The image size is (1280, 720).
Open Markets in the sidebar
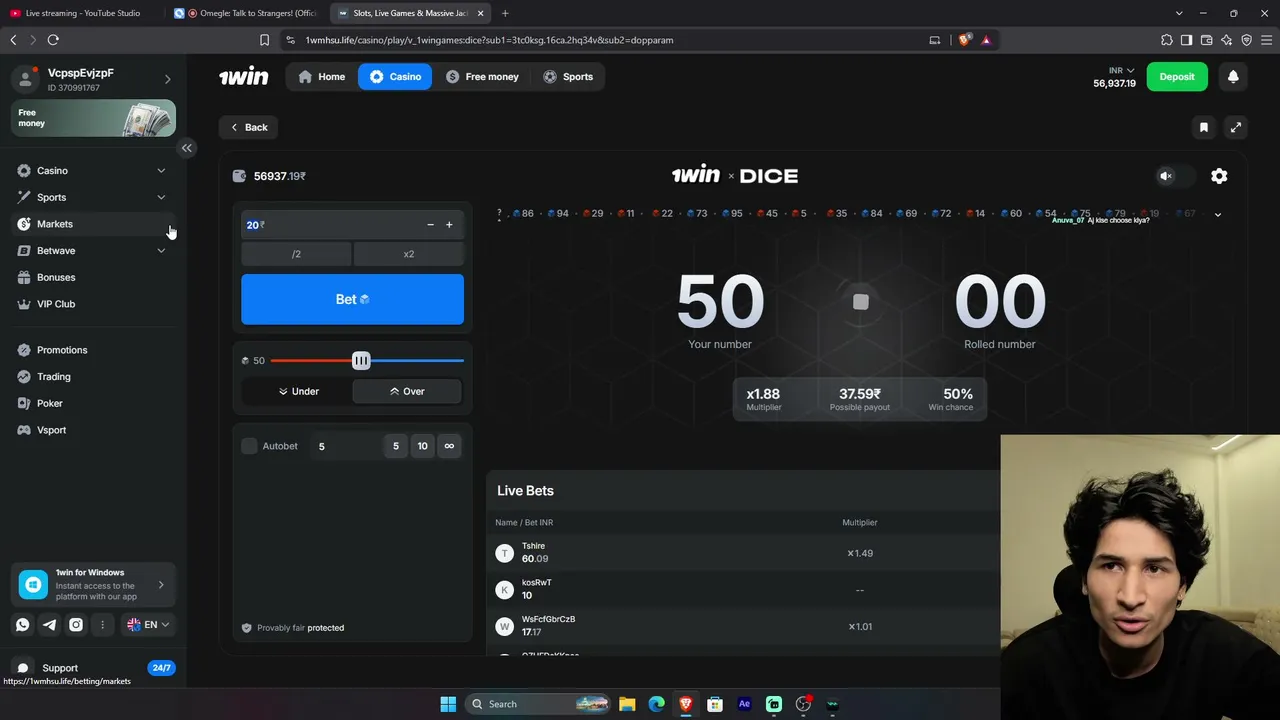94,224
